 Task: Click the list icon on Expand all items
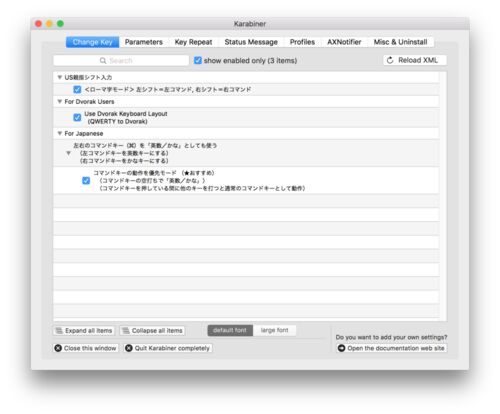(59, 331)
